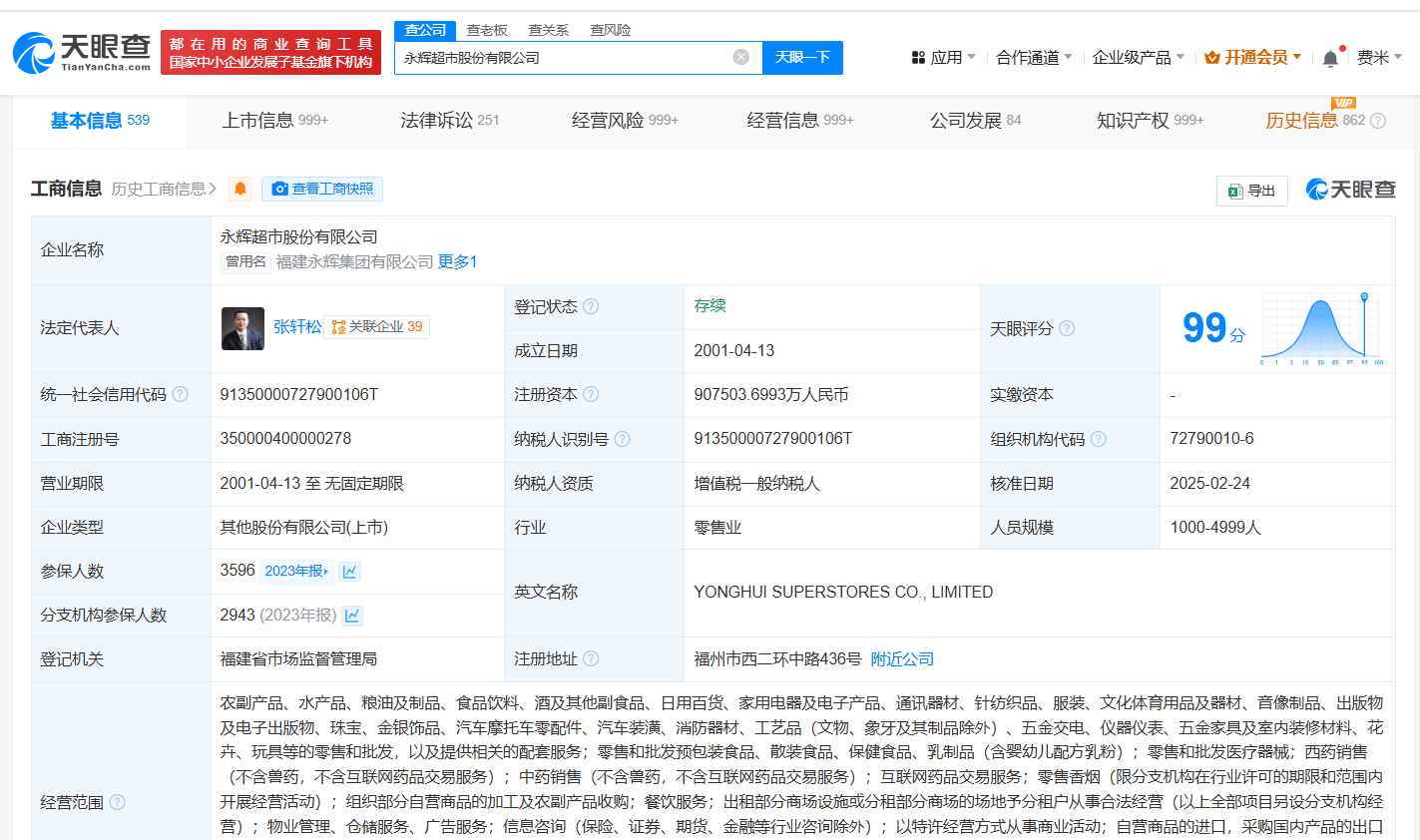Image resolution: width=1420 pixels, height=840 pixels.
Task: Click the 统一社会信用代码 help icon
Action: 180,394
